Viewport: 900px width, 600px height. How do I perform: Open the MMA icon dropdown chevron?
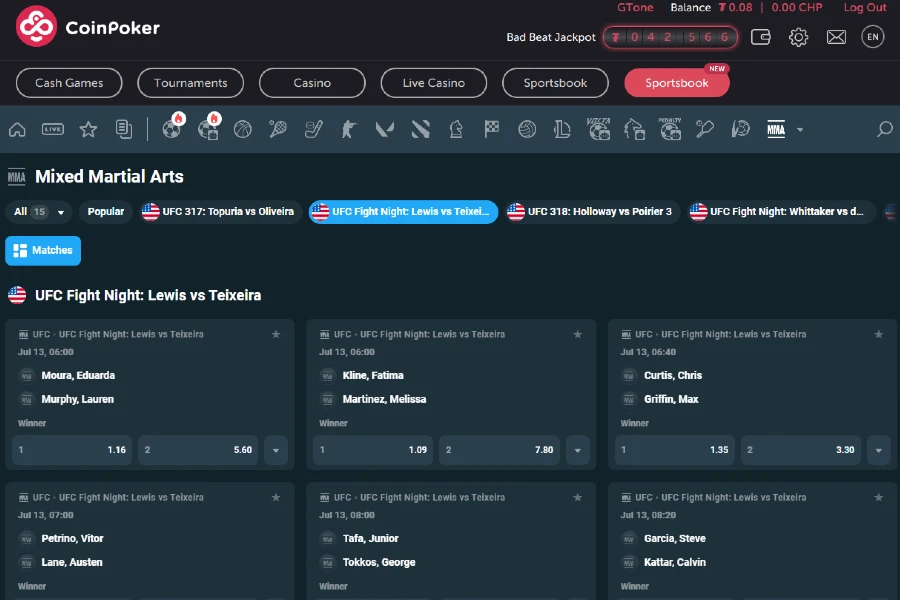(x=798, y=129)
